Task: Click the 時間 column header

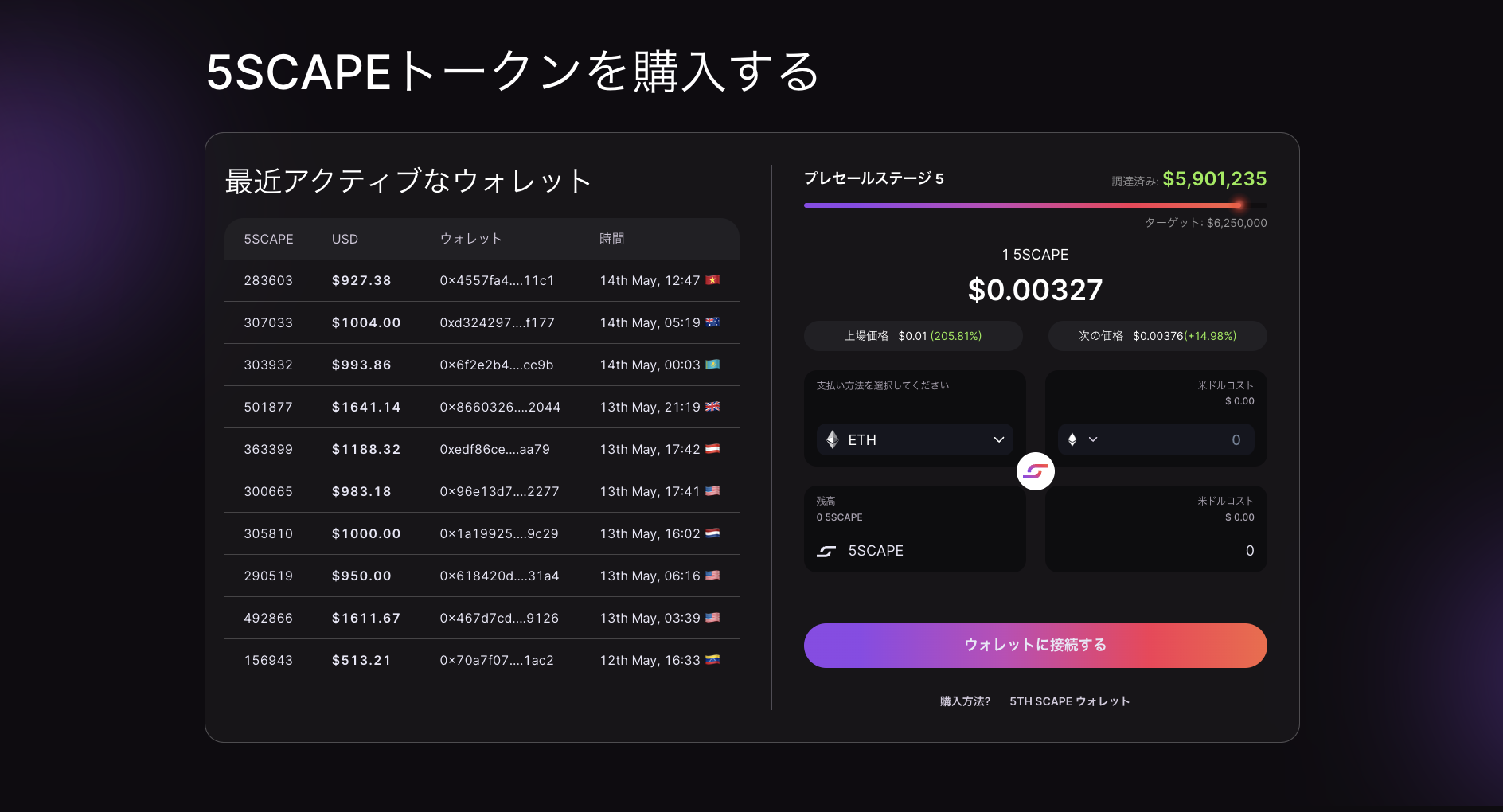Action: (x=611, y=239)
